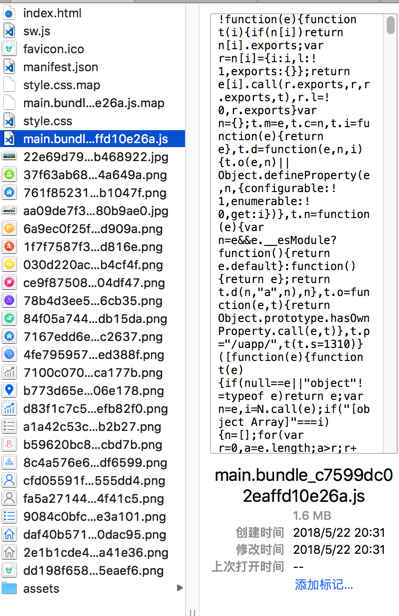Select the favicon.ico file icon
The height and width of the screenshot is (616, 399).
coord(9,49)
